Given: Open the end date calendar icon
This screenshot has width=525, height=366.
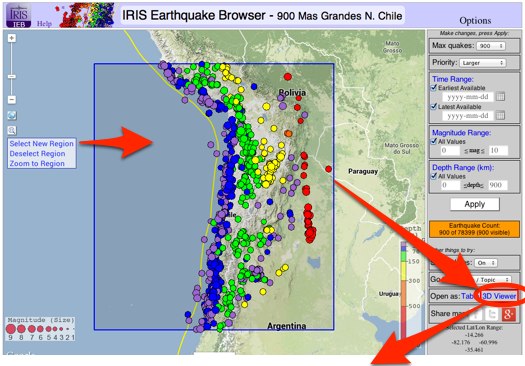Looking at the screenshot, I should point(500,116).
